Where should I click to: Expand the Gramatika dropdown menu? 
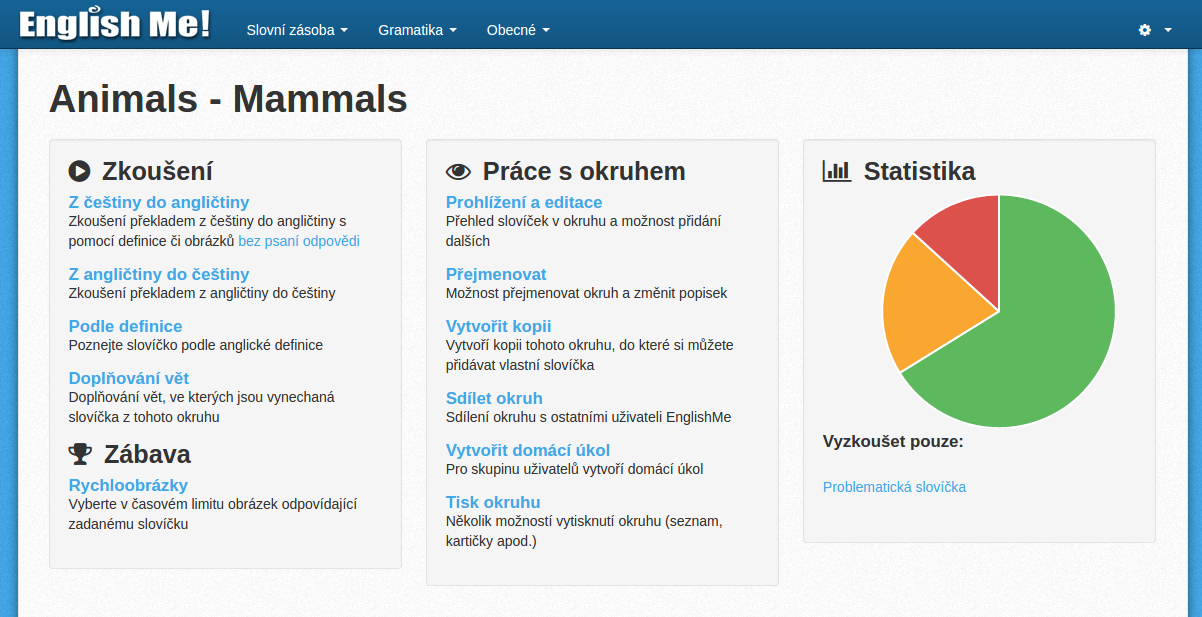(x=417, y=30)
